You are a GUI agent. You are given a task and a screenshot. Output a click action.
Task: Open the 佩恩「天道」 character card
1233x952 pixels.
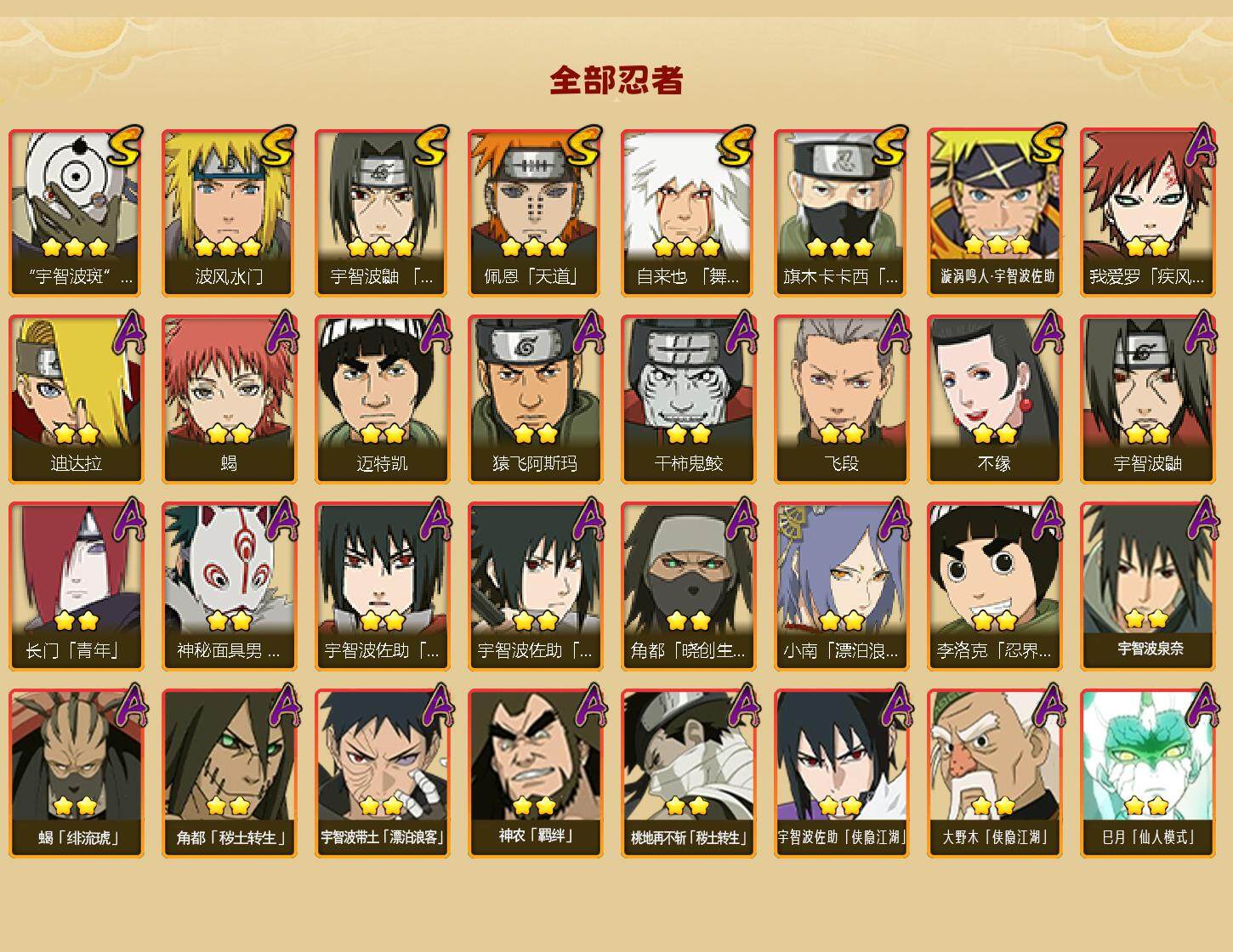[536, 212]
